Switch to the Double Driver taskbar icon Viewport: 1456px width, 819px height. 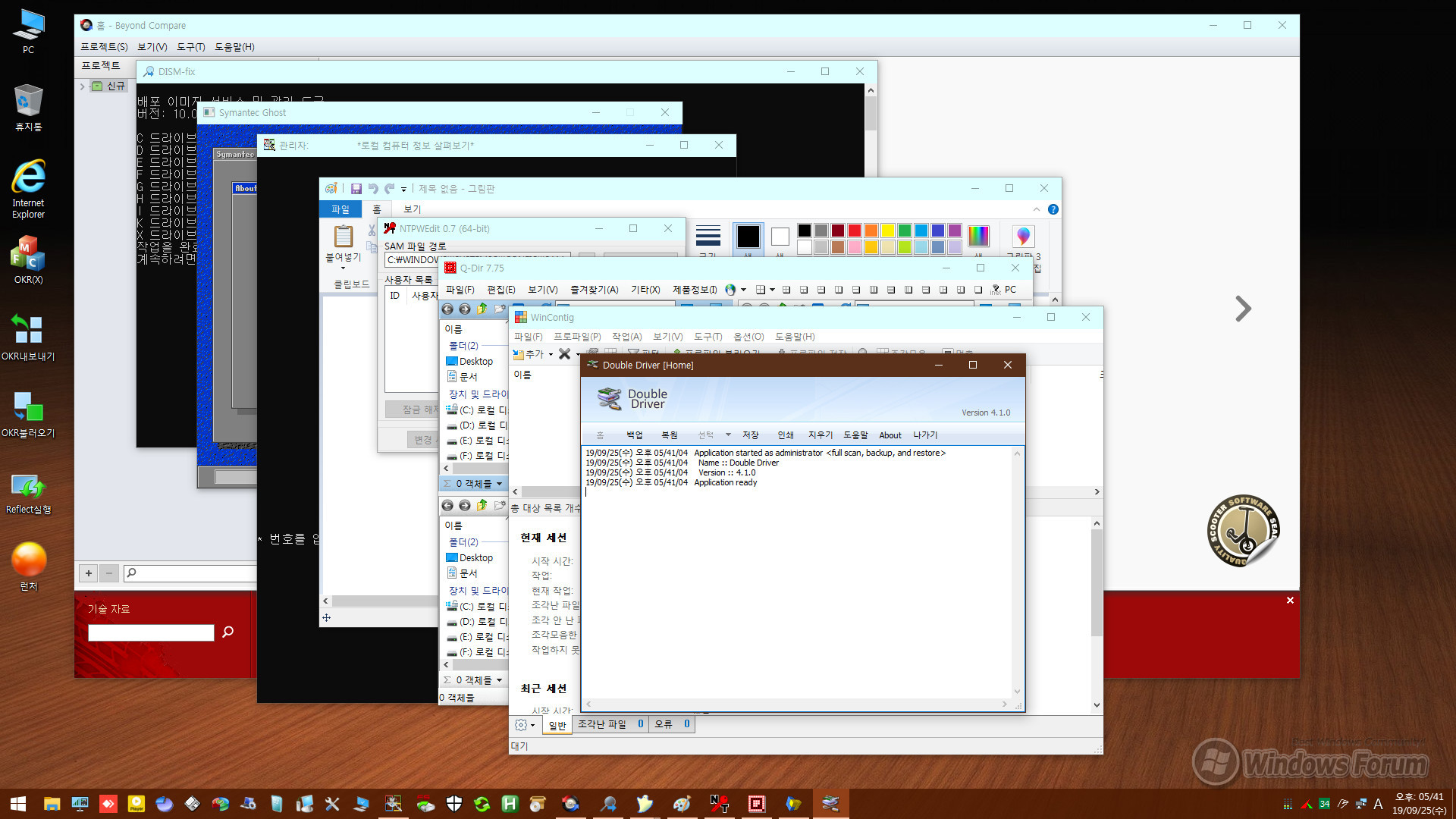830,804
